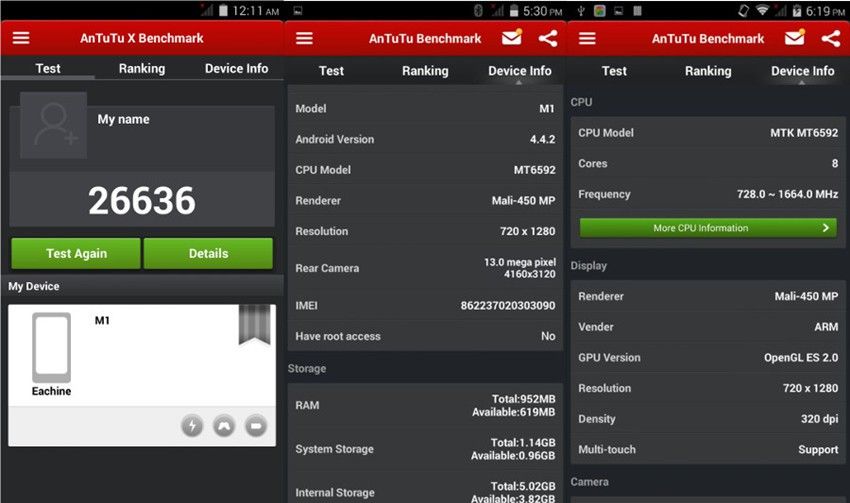
Task: Open mail messages icon in right screen
Action: (x=795, y=37)
